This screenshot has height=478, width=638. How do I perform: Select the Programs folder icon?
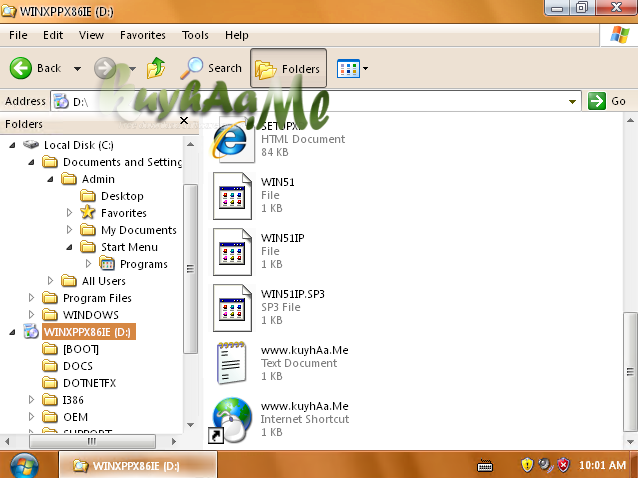pyautogui.click(x=107, y=264)
